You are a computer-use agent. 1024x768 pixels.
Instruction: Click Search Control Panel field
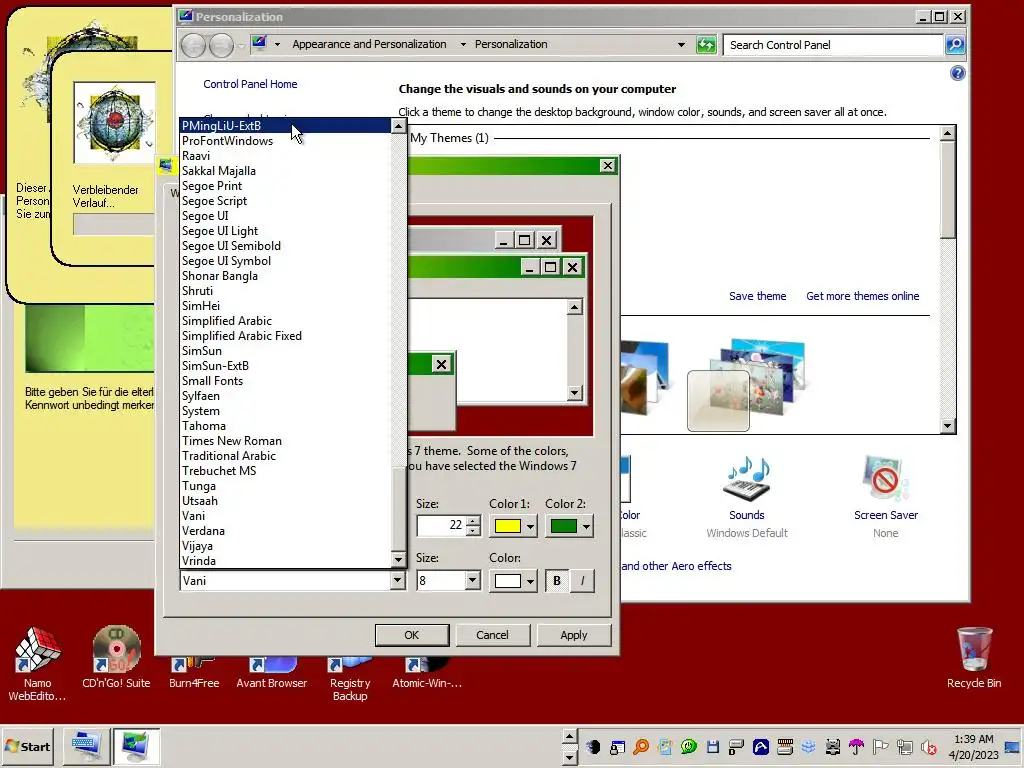[x=833, y=44]
